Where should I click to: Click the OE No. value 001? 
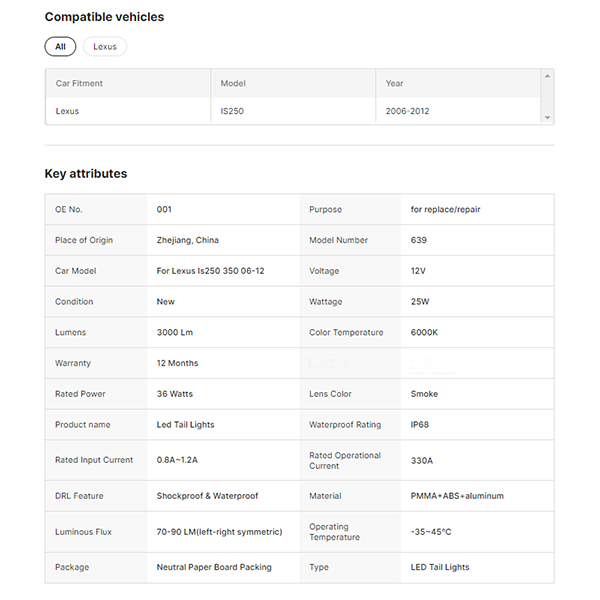pyautogui.click(x=165, y=210)
